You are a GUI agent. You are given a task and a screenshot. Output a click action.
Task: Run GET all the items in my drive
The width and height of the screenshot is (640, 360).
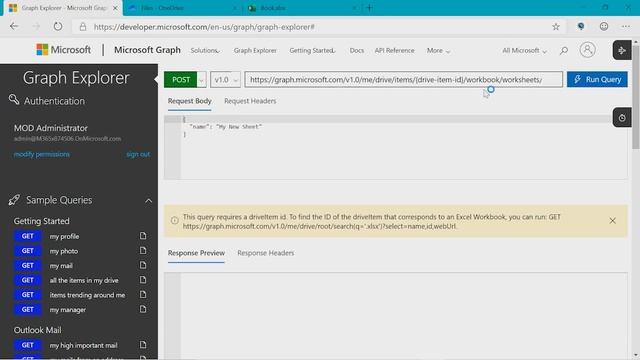pyautogui.click(x=27, y=280)
